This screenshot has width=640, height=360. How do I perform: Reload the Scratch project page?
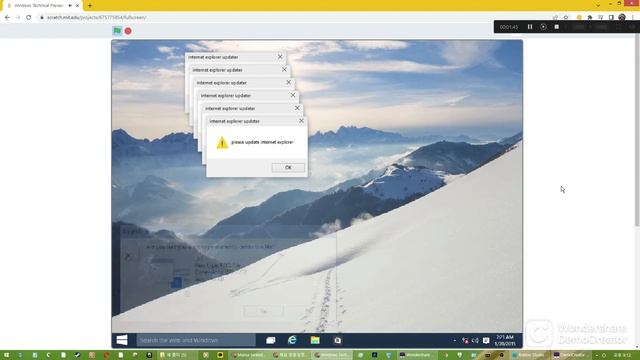tap(29, 18)
